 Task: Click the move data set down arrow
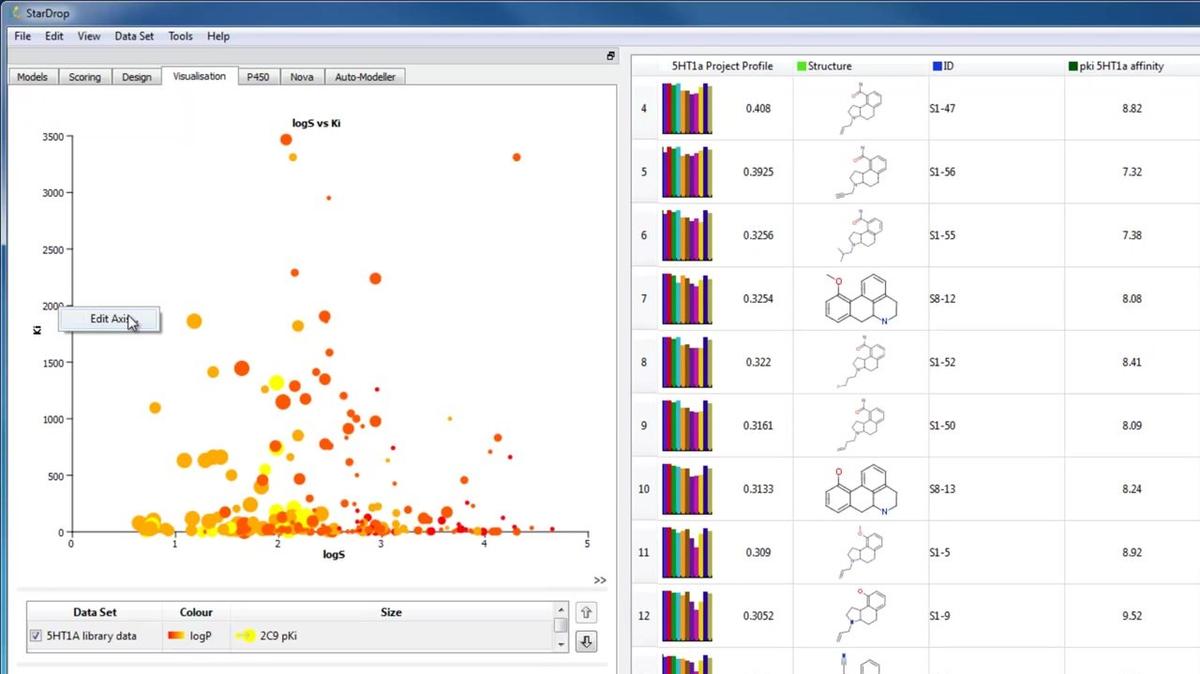(586, 641)
